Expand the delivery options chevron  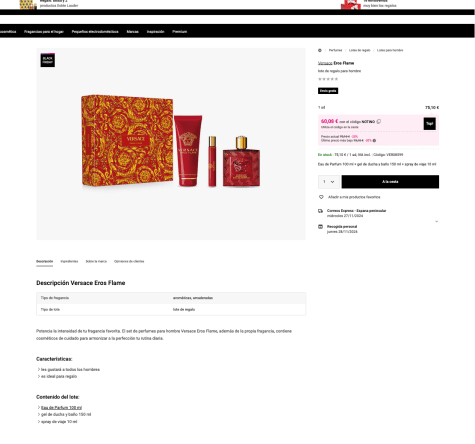coord(436,221)
